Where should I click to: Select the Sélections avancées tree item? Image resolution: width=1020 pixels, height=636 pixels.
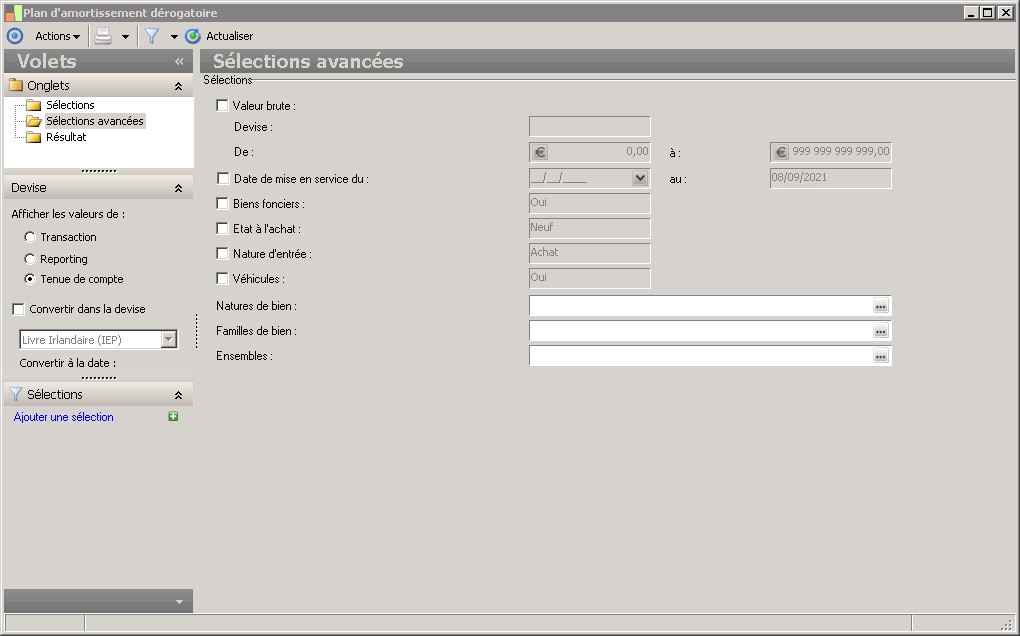click(x=94, y=121)
